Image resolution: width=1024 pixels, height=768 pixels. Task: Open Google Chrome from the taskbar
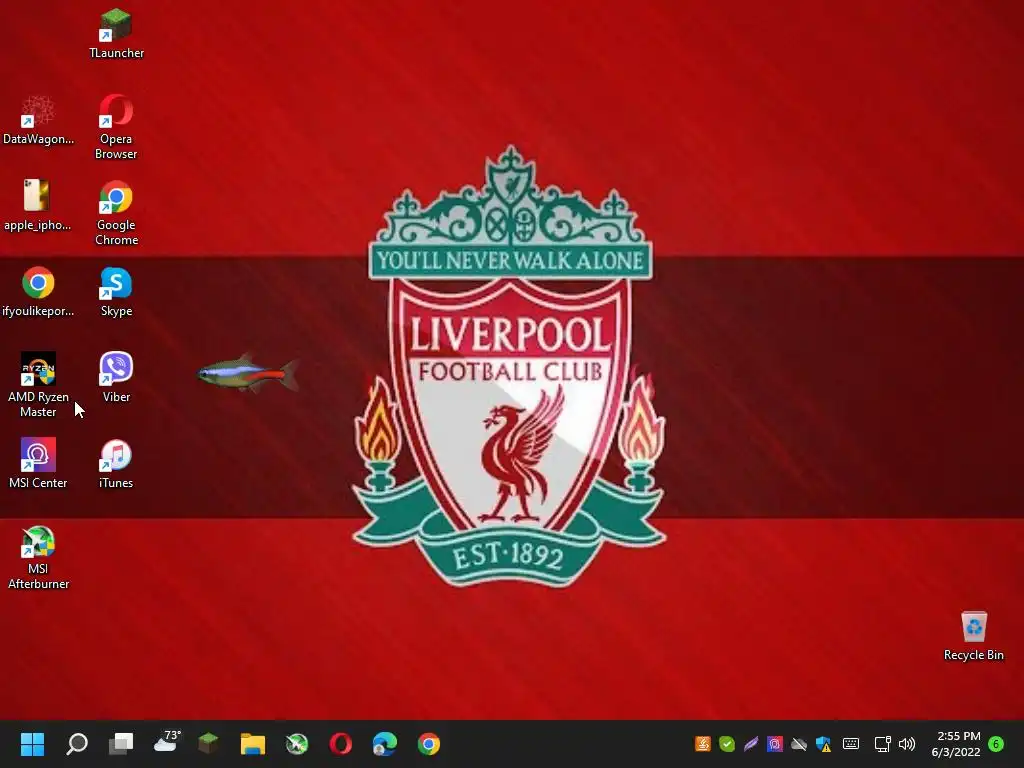pyautogui.click(x=429, y=743)
